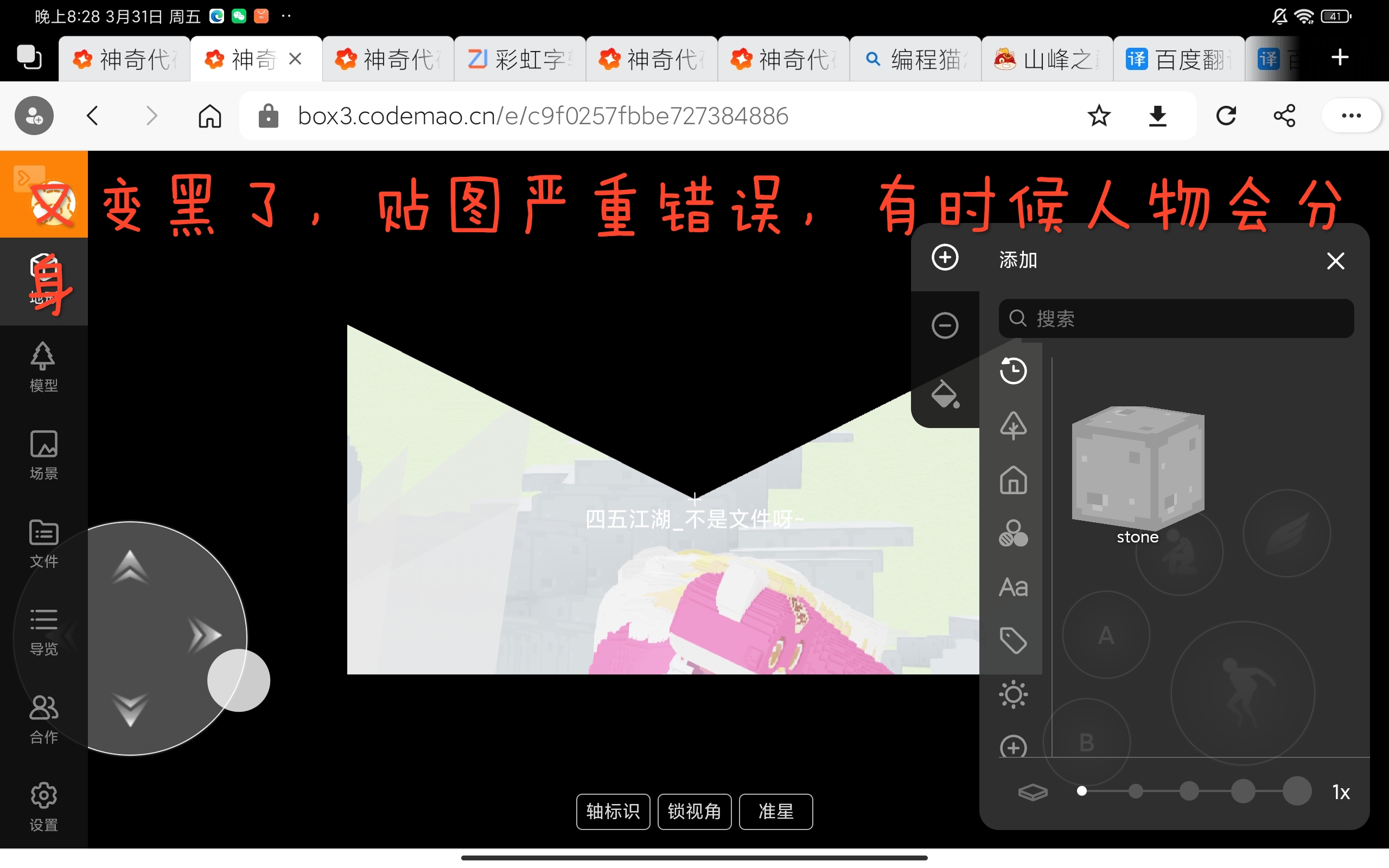Set brush size to the largest dot
1389x868 pixels.
(x=1297, y=791)
